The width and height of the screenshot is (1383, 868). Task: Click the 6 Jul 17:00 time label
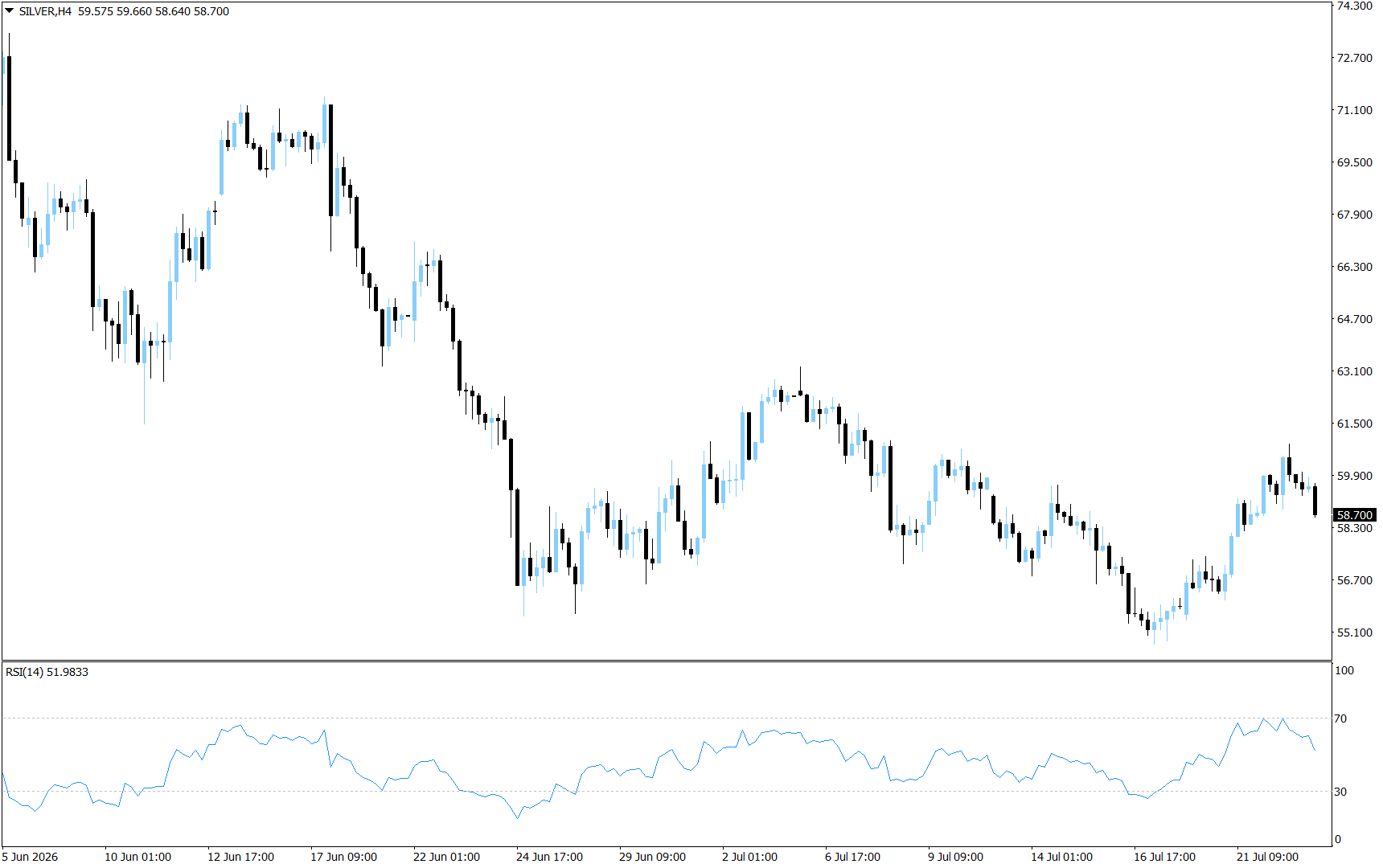point(852,857)
